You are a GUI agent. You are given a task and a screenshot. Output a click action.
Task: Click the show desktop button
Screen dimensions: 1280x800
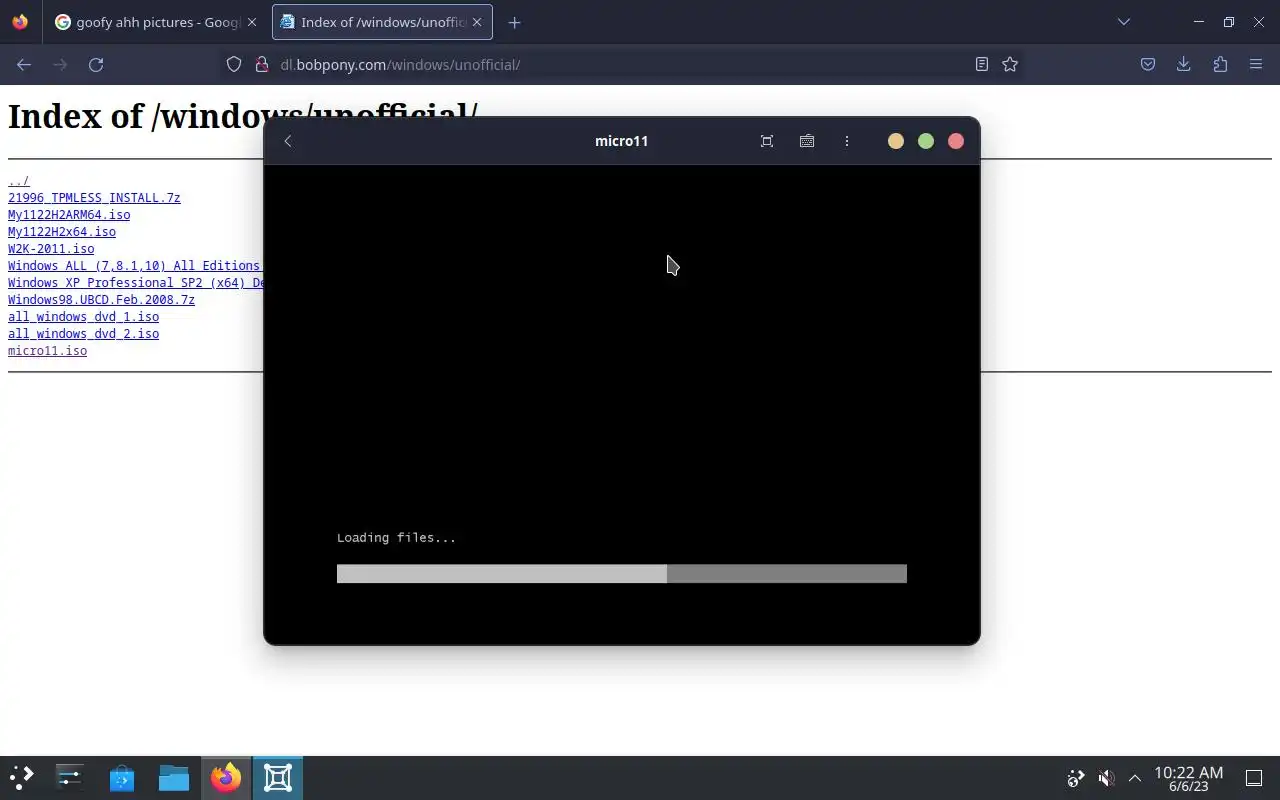point(1254,778)
